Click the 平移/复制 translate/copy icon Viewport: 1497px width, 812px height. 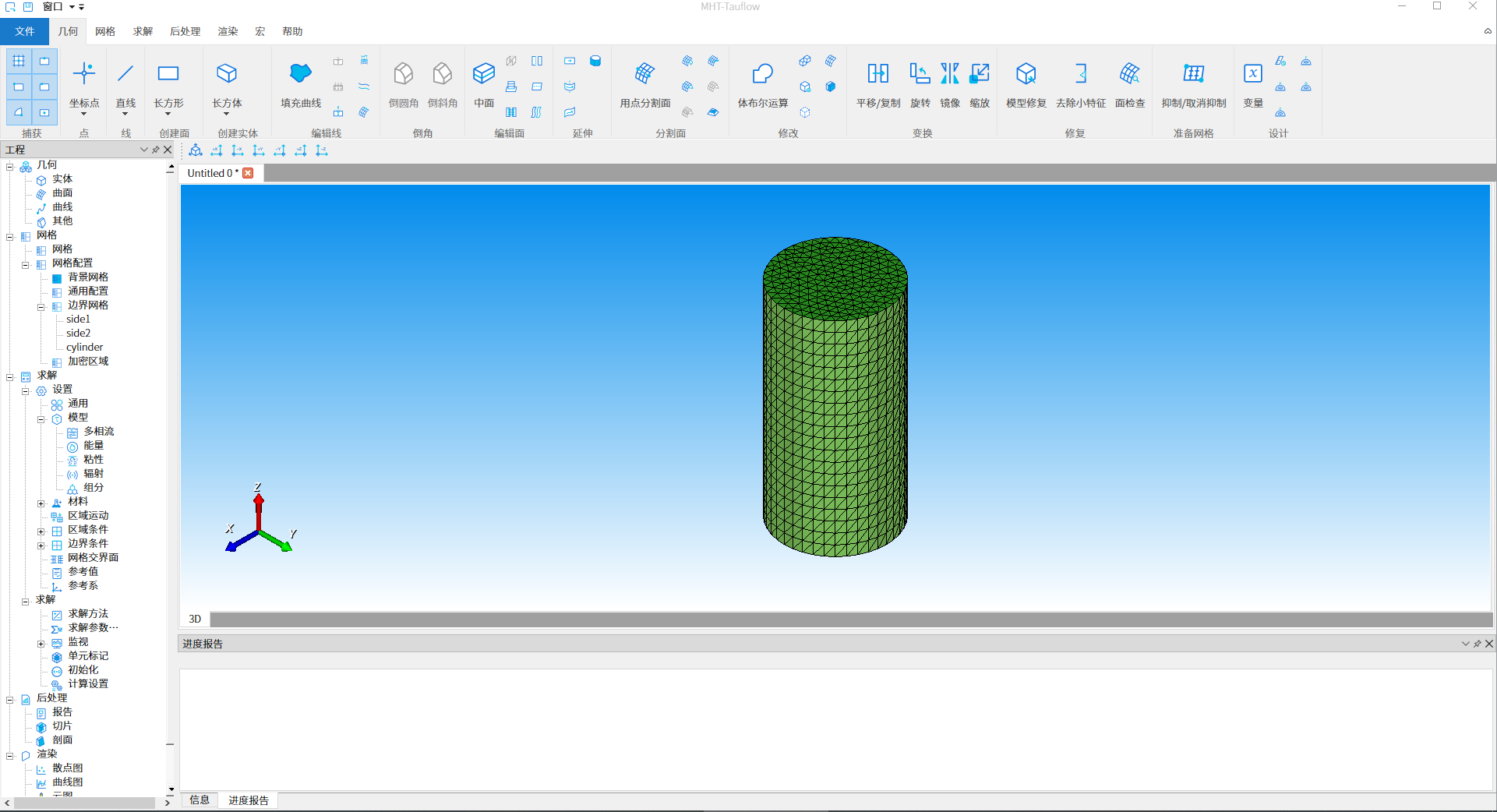tap(877, 74)
